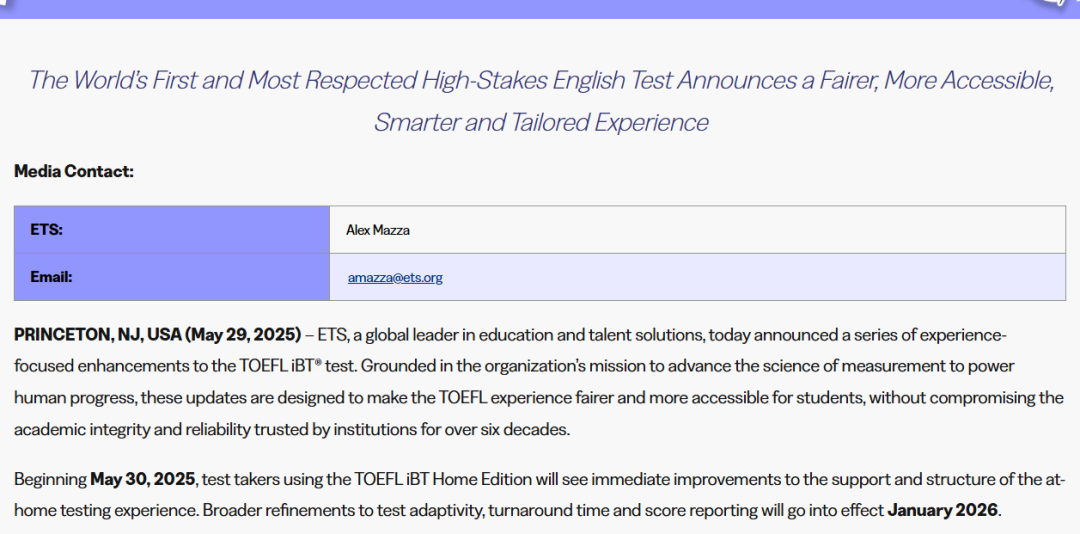Select the Email: table header cell
The image size is (1080, 534).
click(172, 277)
